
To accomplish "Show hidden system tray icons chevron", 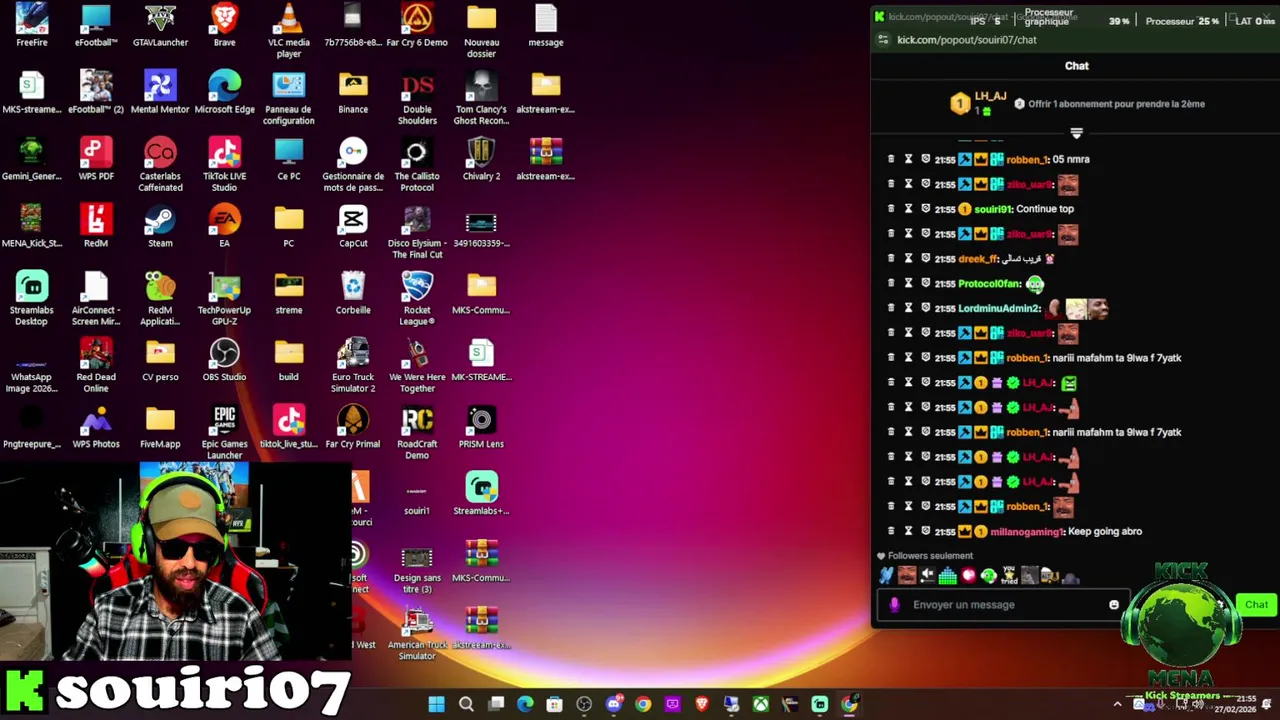I will 1117,704.
